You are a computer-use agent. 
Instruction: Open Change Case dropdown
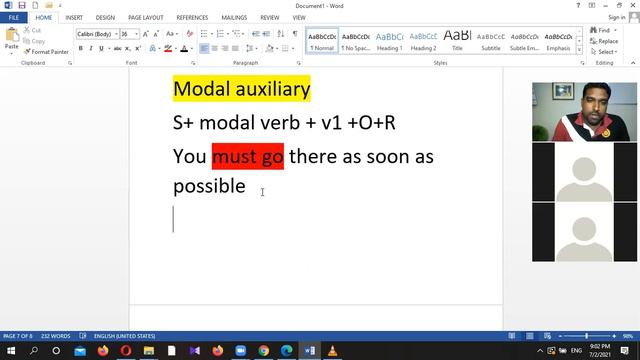[172, 34]
